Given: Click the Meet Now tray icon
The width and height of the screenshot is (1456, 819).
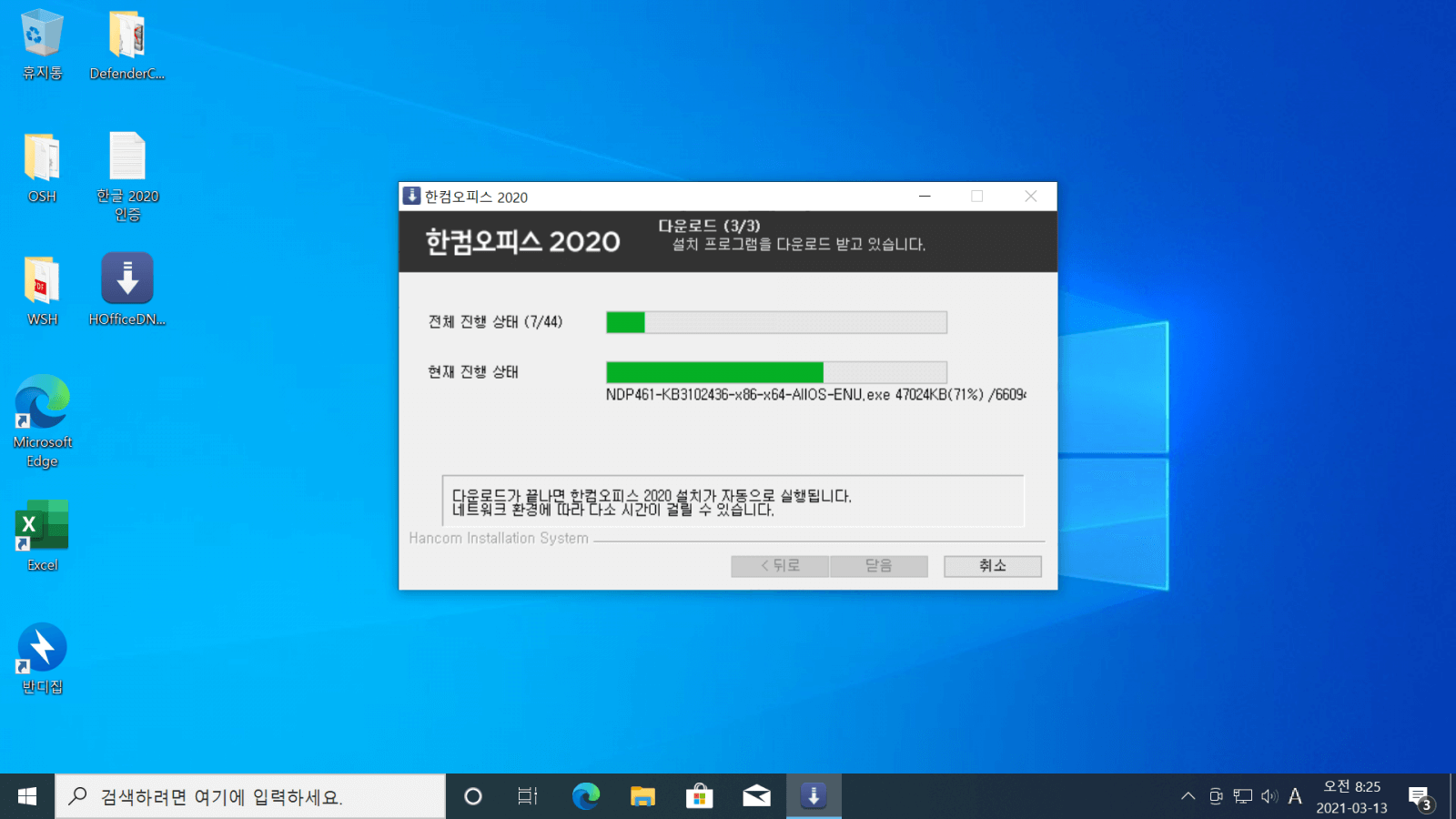Looking at the screenshot, I should tap(1216, 796).
